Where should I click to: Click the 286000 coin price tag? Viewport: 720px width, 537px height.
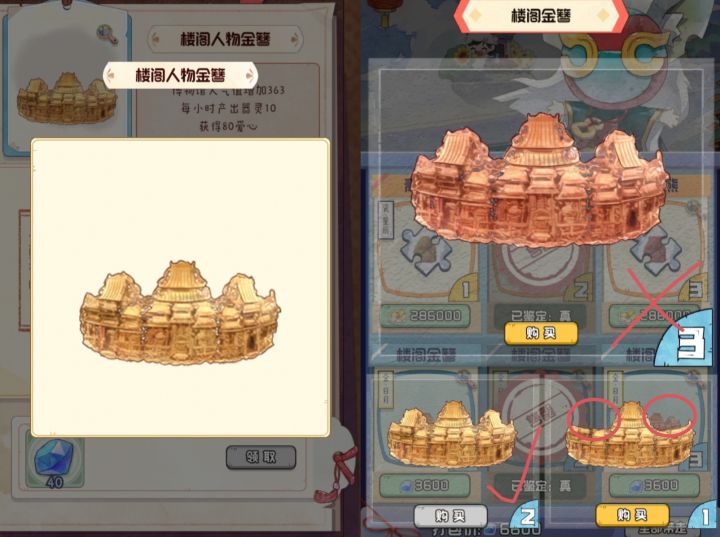coord(426,316)
